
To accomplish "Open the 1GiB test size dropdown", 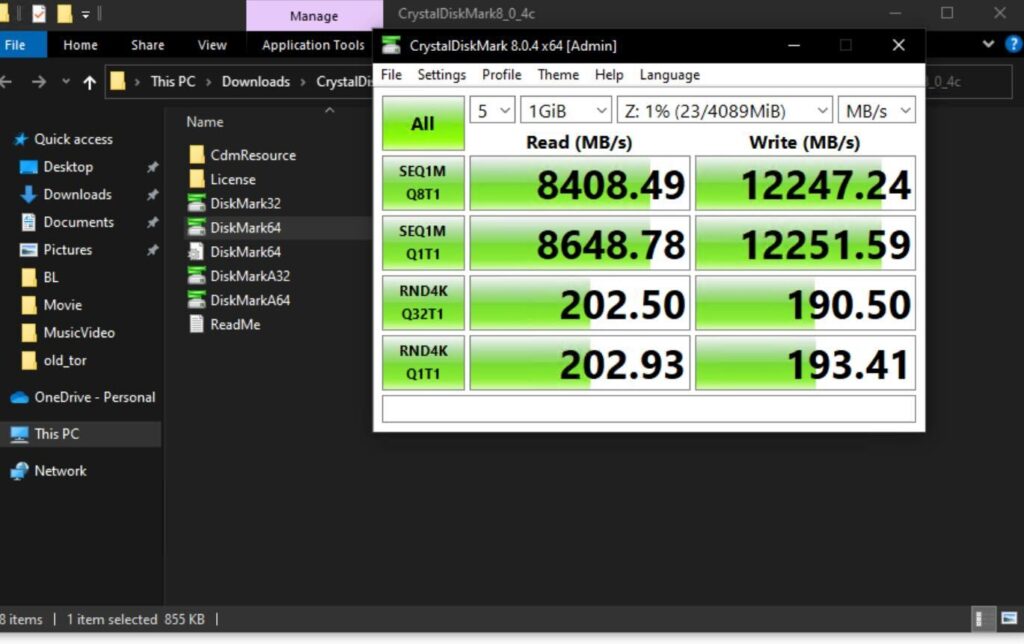I will tap(566, 110).
